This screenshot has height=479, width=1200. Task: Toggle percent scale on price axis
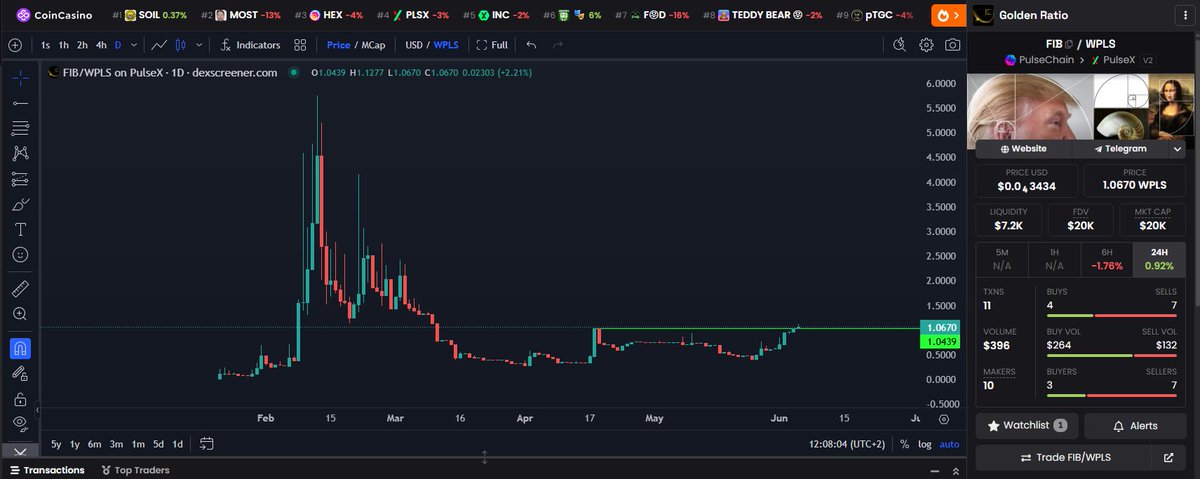(904, 444)
